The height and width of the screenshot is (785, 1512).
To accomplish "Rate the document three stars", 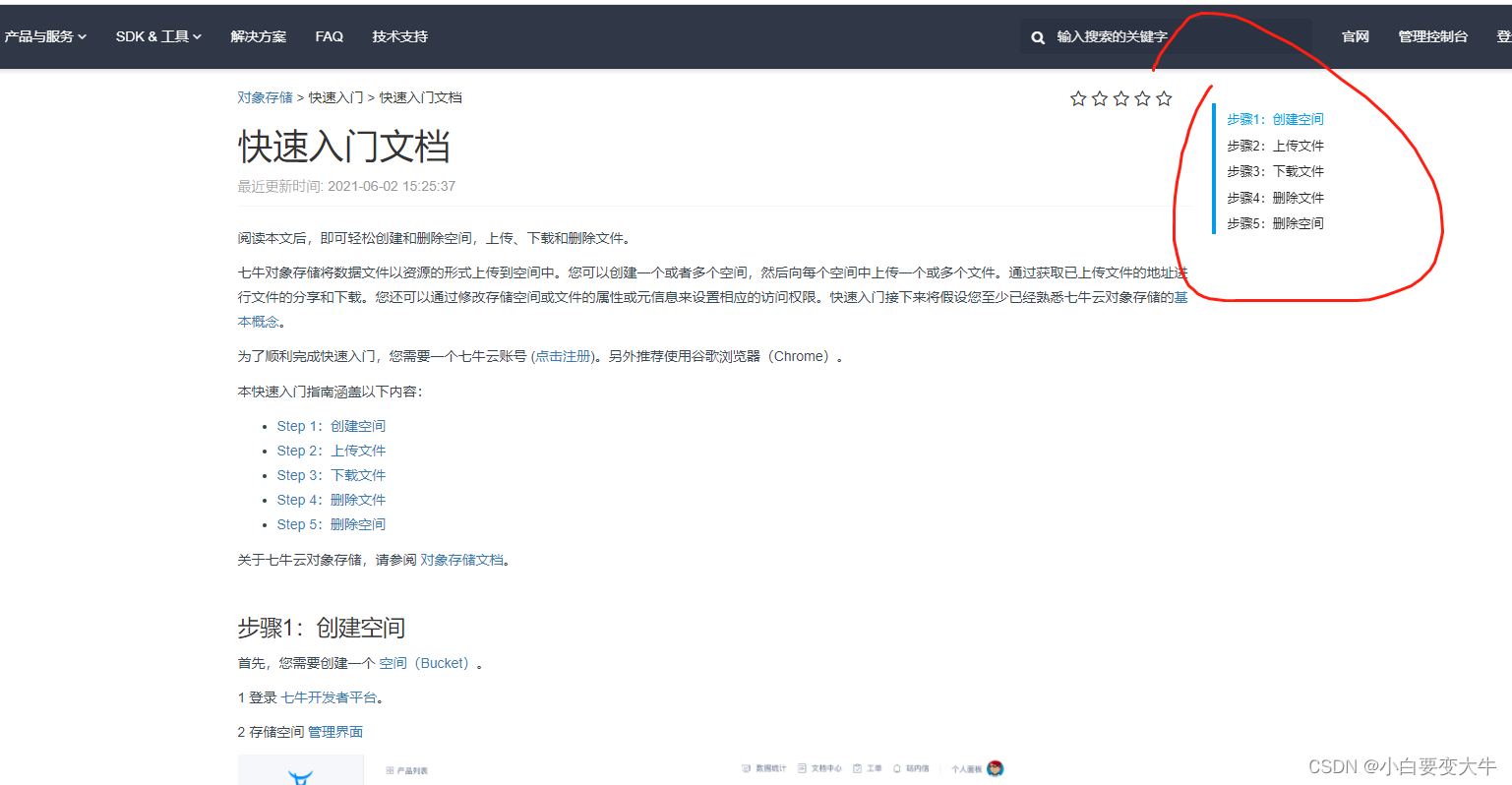I will coord(1121,98).
